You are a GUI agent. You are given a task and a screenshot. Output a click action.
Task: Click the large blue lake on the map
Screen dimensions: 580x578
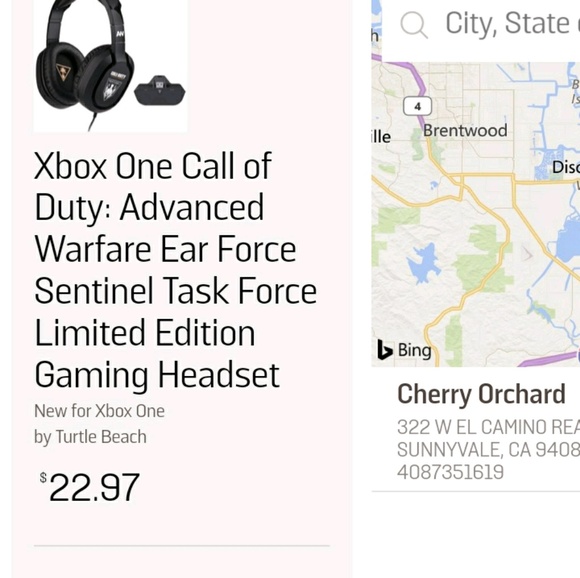(x=565, y=242)
